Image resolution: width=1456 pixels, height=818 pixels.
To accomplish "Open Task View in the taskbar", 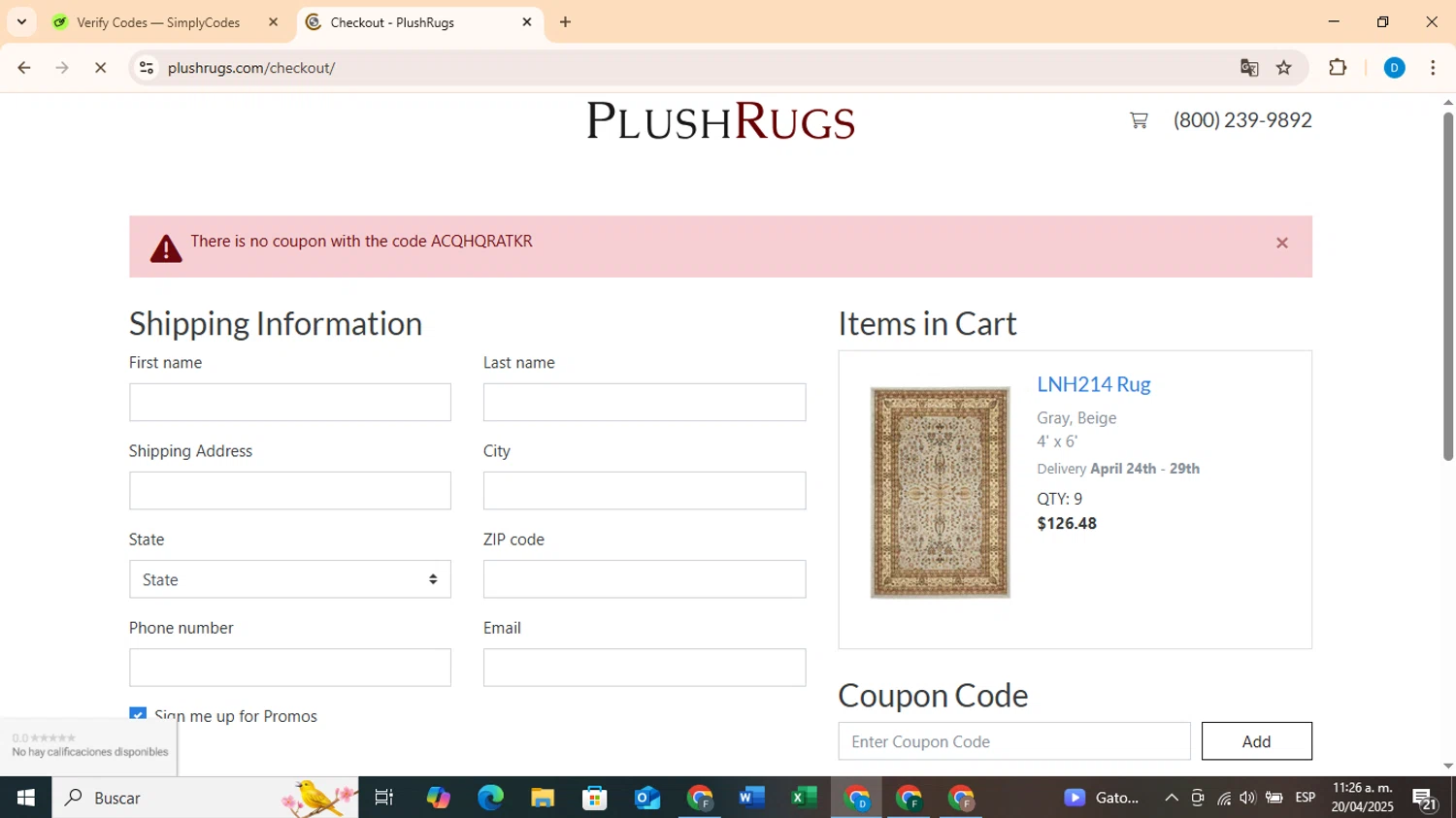I will (384, 798).
